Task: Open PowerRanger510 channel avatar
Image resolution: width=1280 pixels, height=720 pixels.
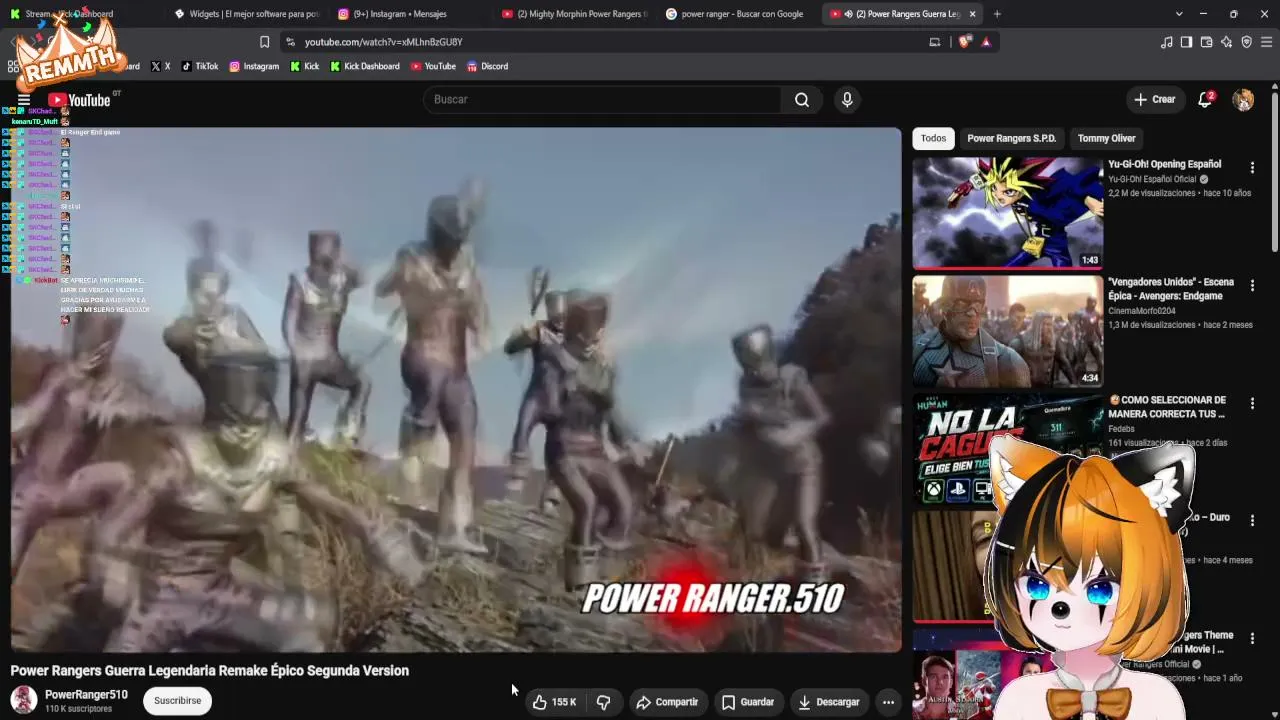Action: point(24,700)
